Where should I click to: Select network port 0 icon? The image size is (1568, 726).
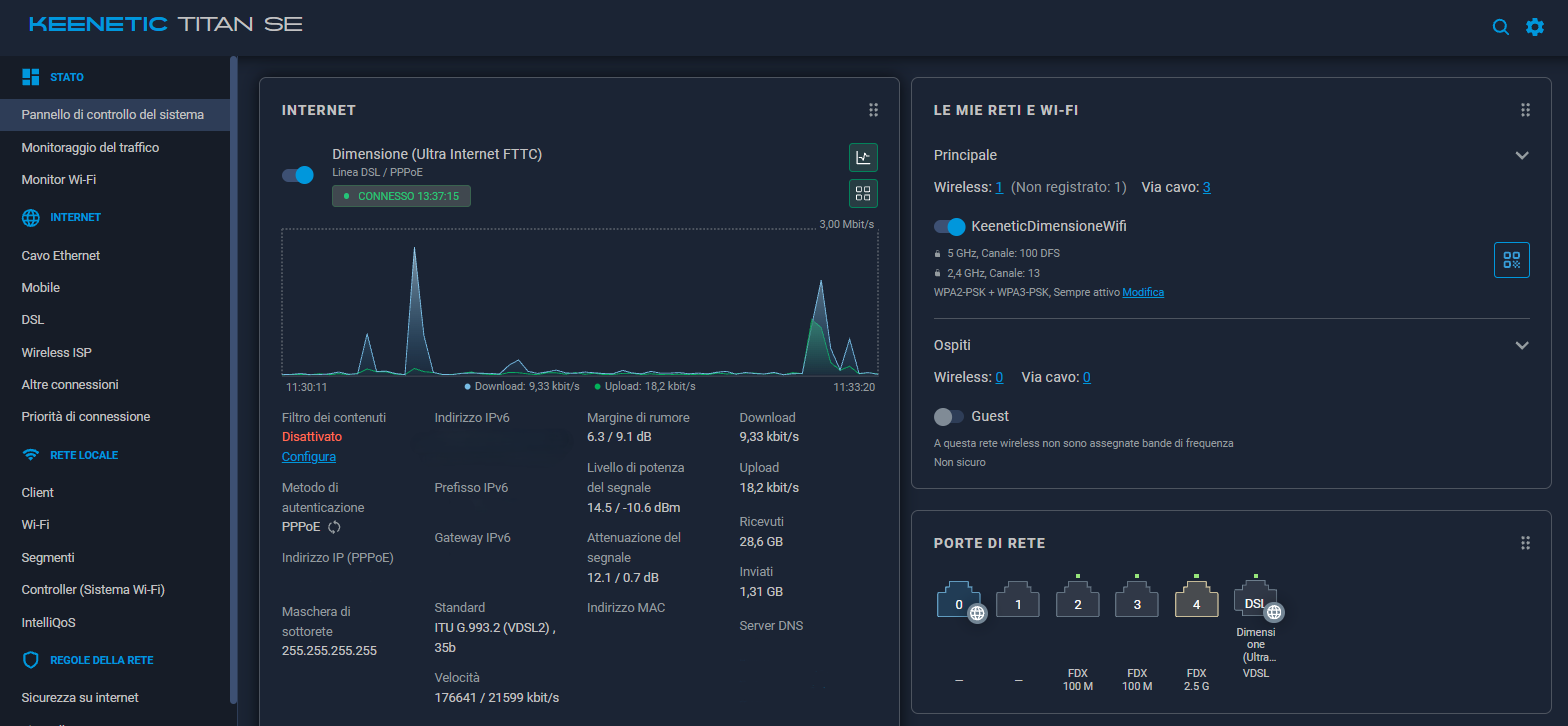pyautogui.click(x=959, y=602)
